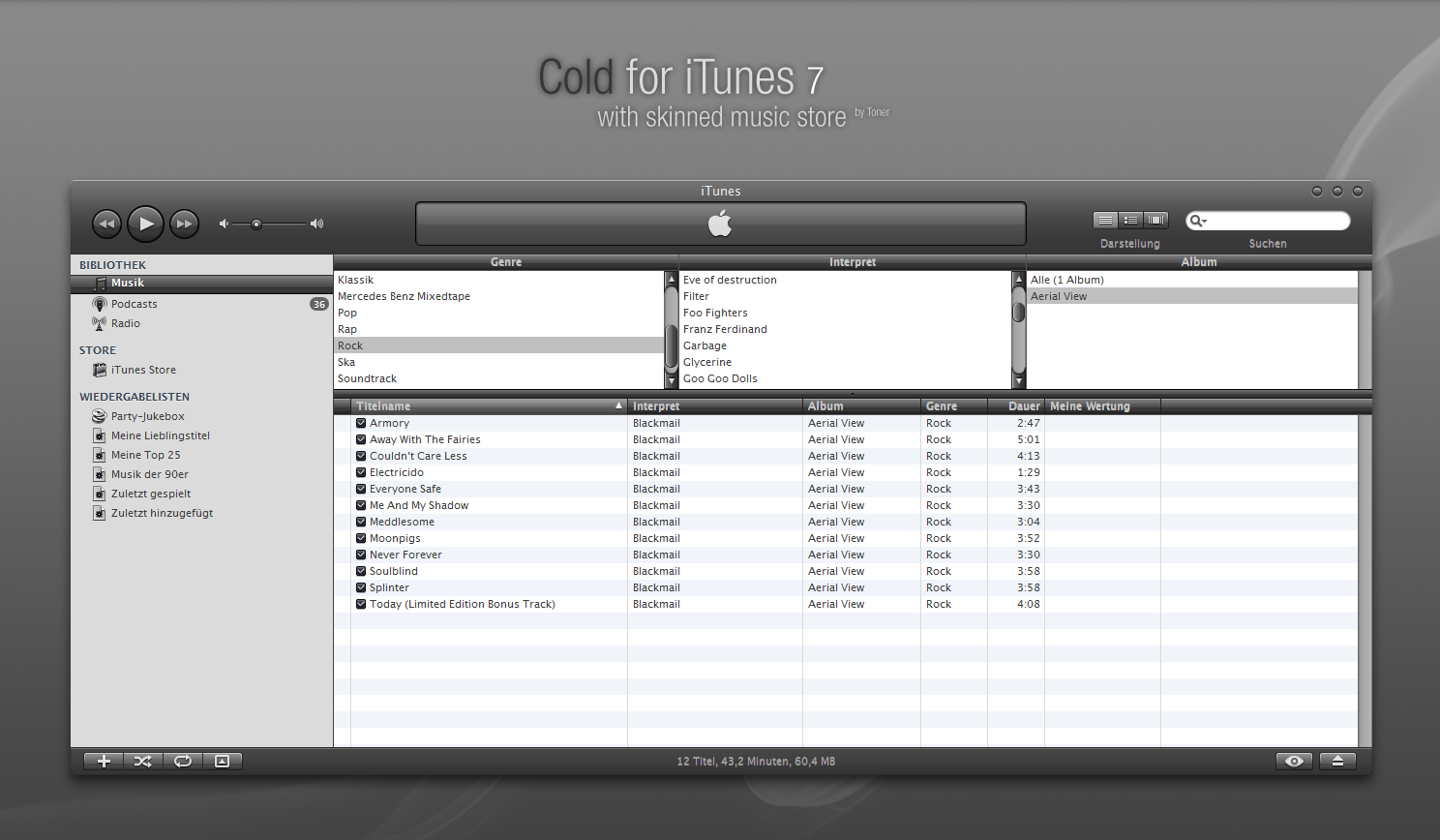The image size is (1440, 840).
Task: Uncheck the Meddlesome checkbox
Action: point(361,522)
